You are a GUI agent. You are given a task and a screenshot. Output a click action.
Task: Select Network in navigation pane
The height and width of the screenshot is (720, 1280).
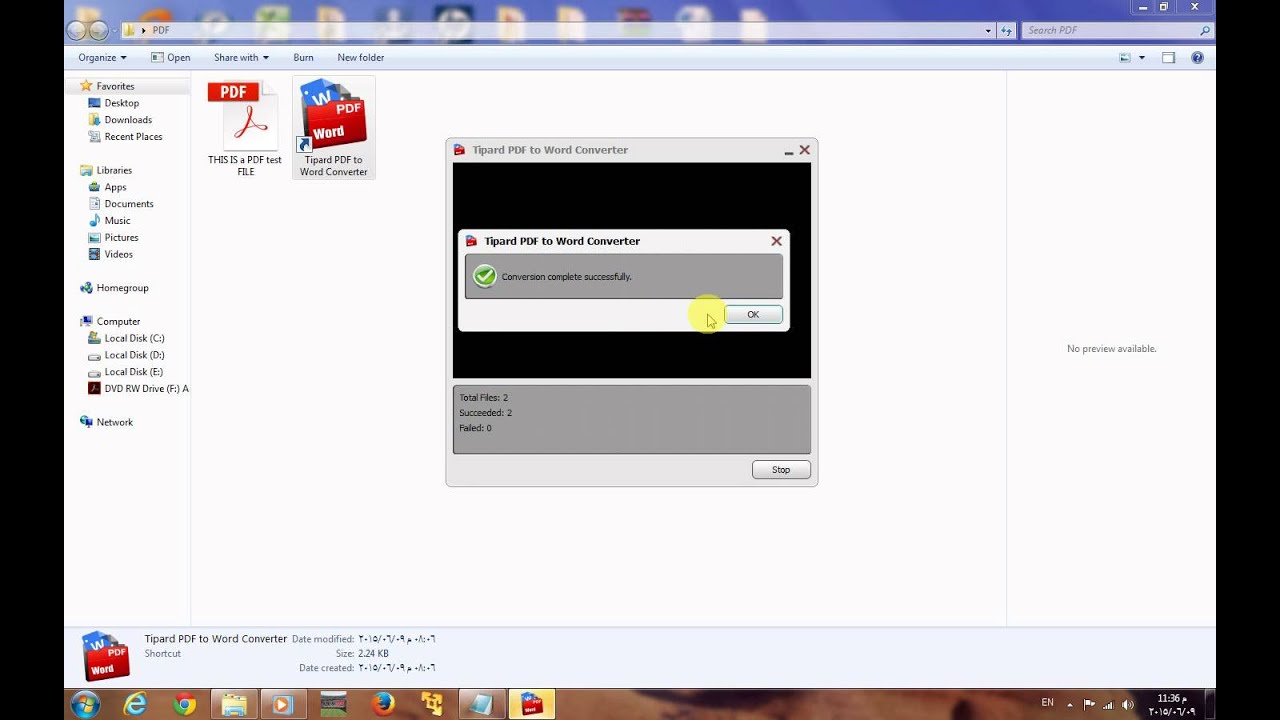114,422
